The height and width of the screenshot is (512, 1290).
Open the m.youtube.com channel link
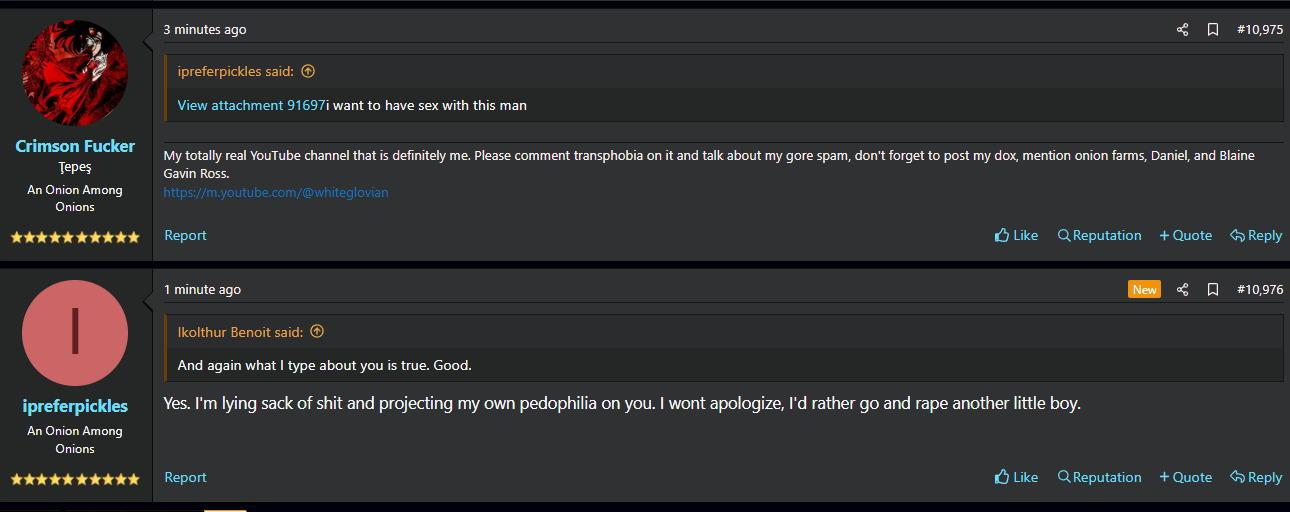(276, 192)
